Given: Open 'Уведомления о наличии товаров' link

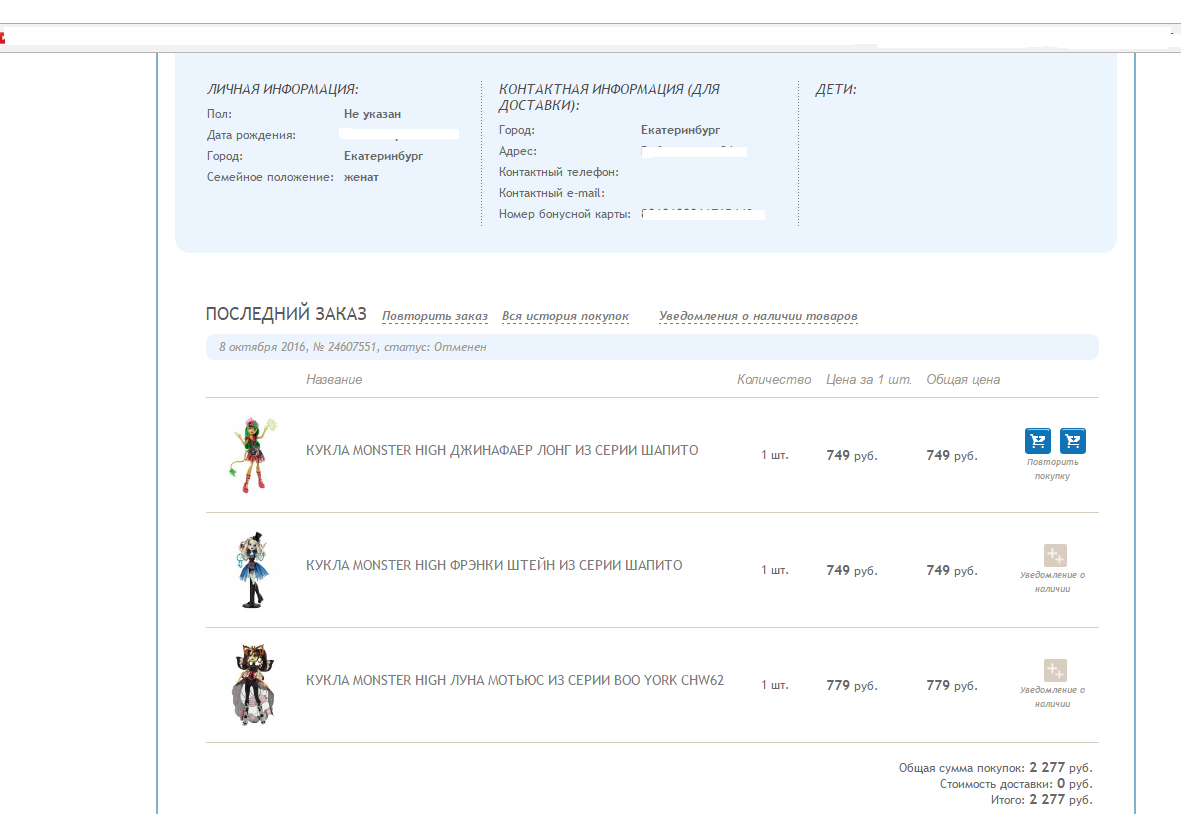Looking at the screenshot, I should click(758, 316).
